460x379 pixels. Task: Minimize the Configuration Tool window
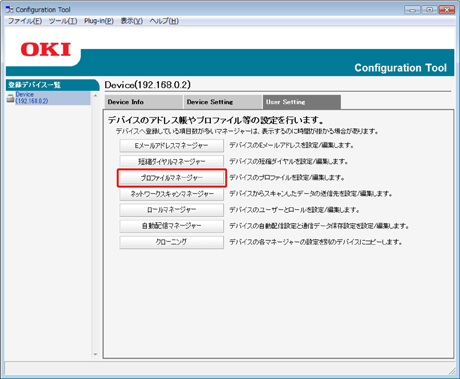(x=412, y=10)
